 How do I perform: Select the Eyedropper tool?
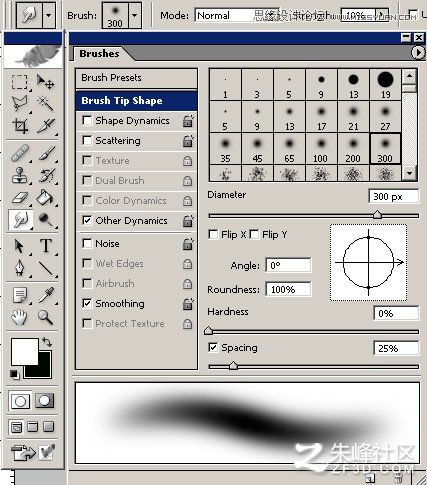pos(46,295)
